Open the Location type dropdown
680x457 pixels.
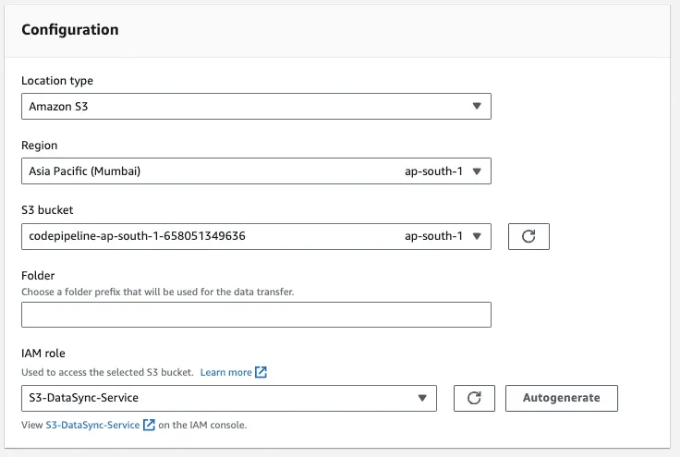click(x=256, y=106)
